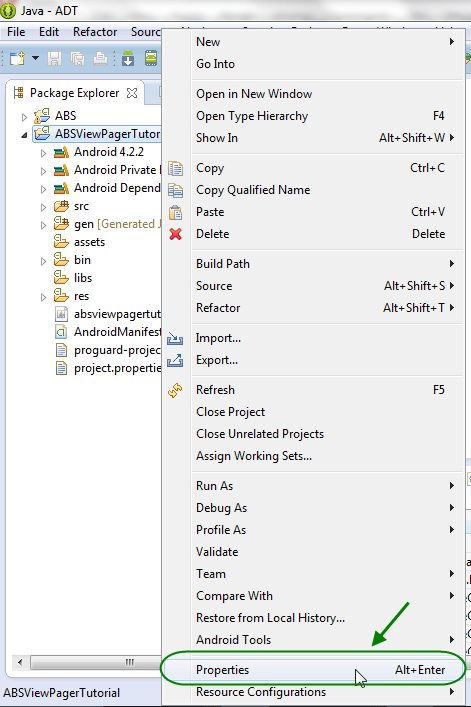Click the Save toolbar icon
The height and width of the screenshot is (707, 471).
pyautogui.click(x=55, y=59)
